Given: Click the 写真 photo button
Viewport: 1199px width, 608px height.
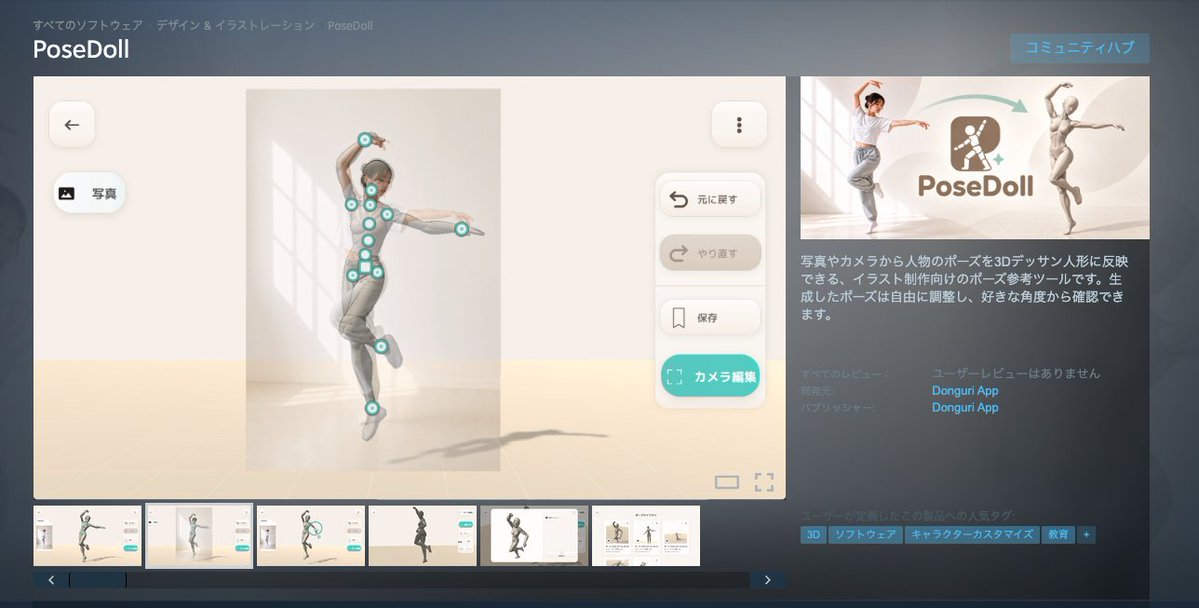Looking at the screenshot, I should pos(89,193).
